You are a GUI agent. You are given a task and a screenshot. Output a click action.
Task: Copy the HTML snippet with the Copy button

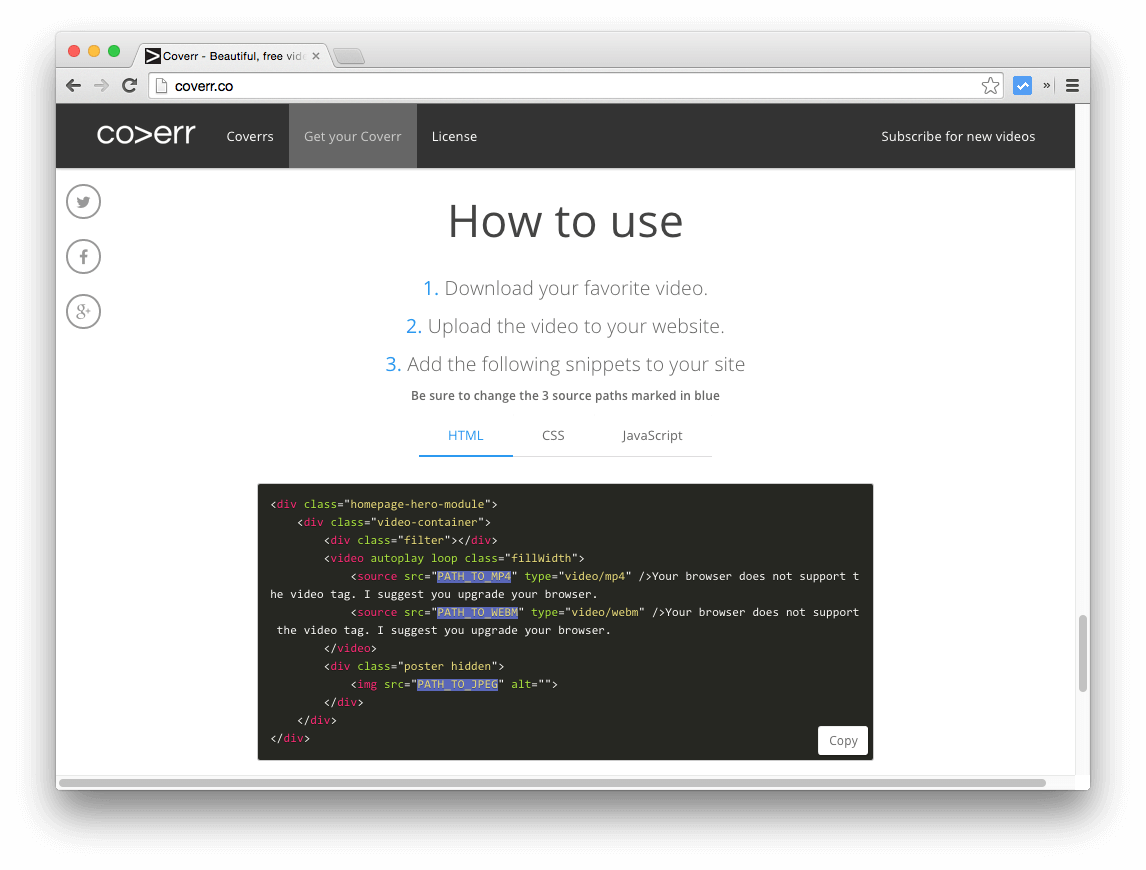(x=842, y=740)
